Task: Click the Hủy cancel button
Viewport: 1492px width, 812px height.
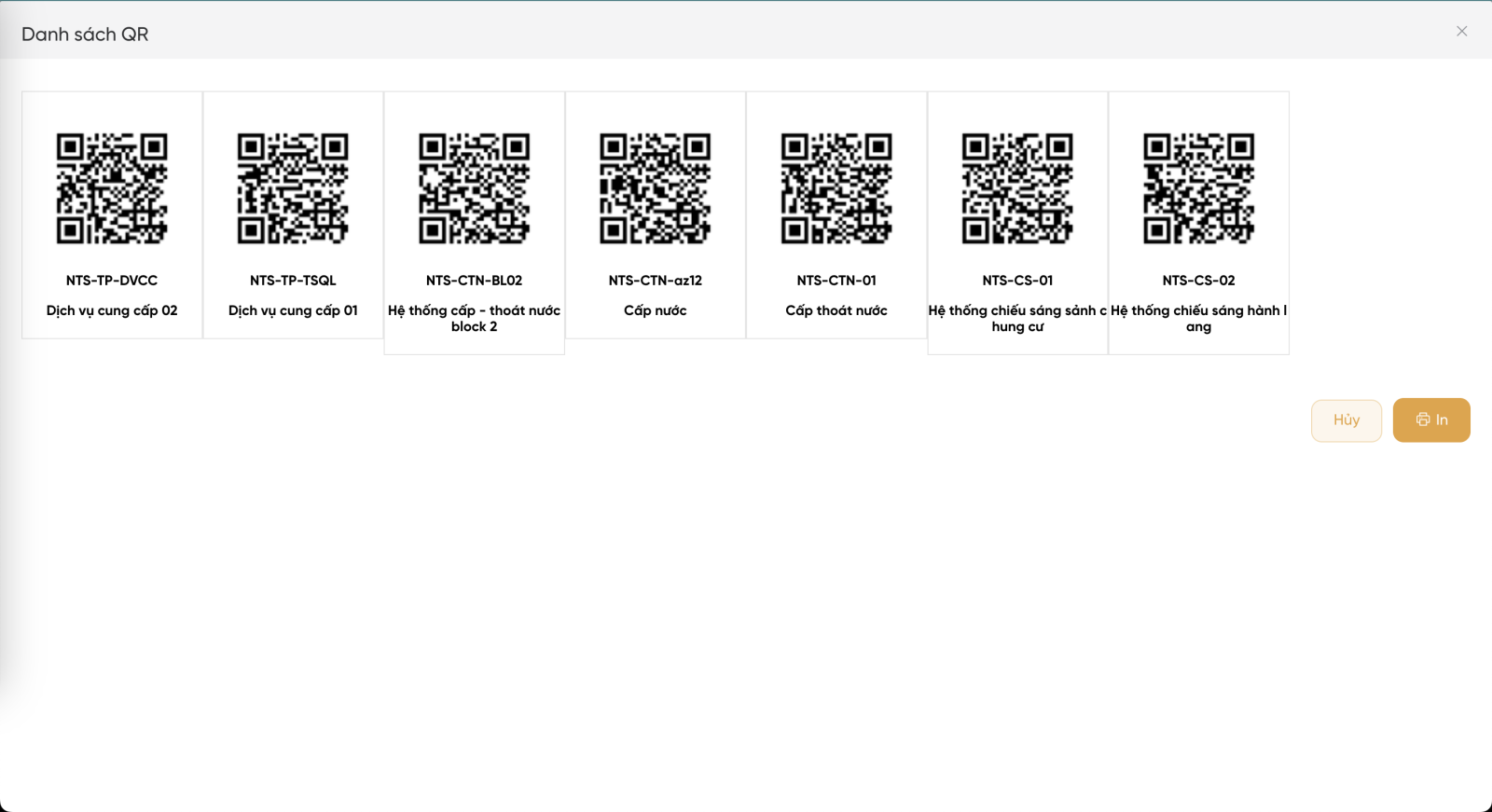Action: tap(1346, 420)
